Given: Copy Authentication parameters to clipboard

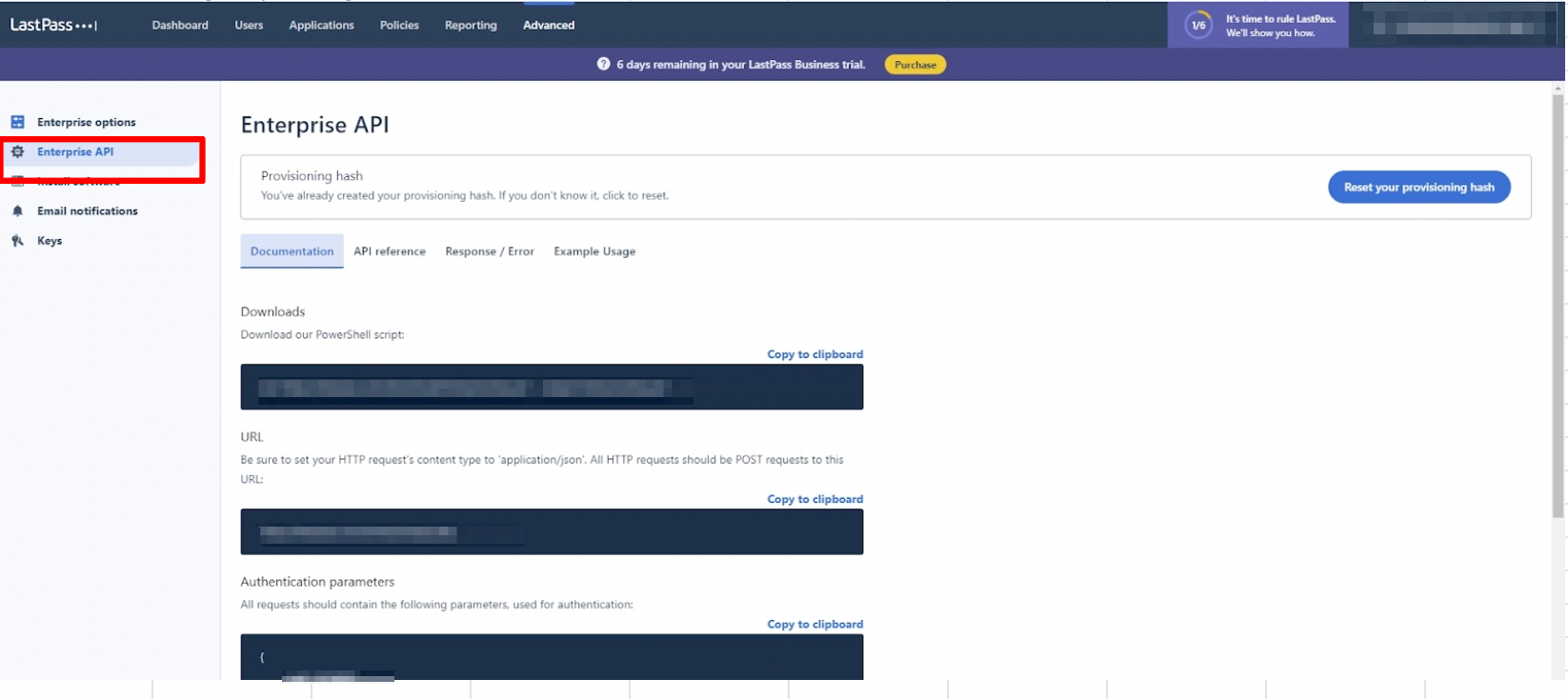Looking at the screenshot, I should point(814,625).
